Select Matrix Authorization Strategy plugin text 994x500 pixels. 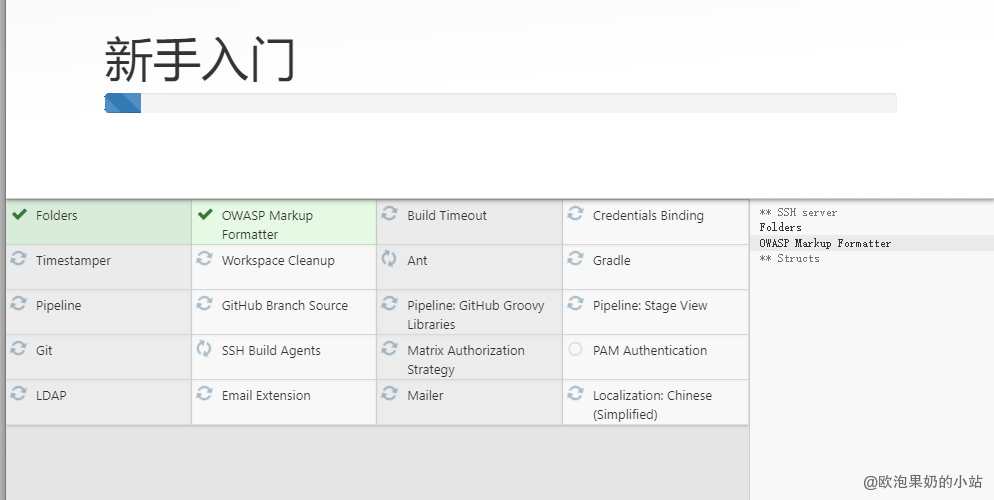tap(466, 360)
